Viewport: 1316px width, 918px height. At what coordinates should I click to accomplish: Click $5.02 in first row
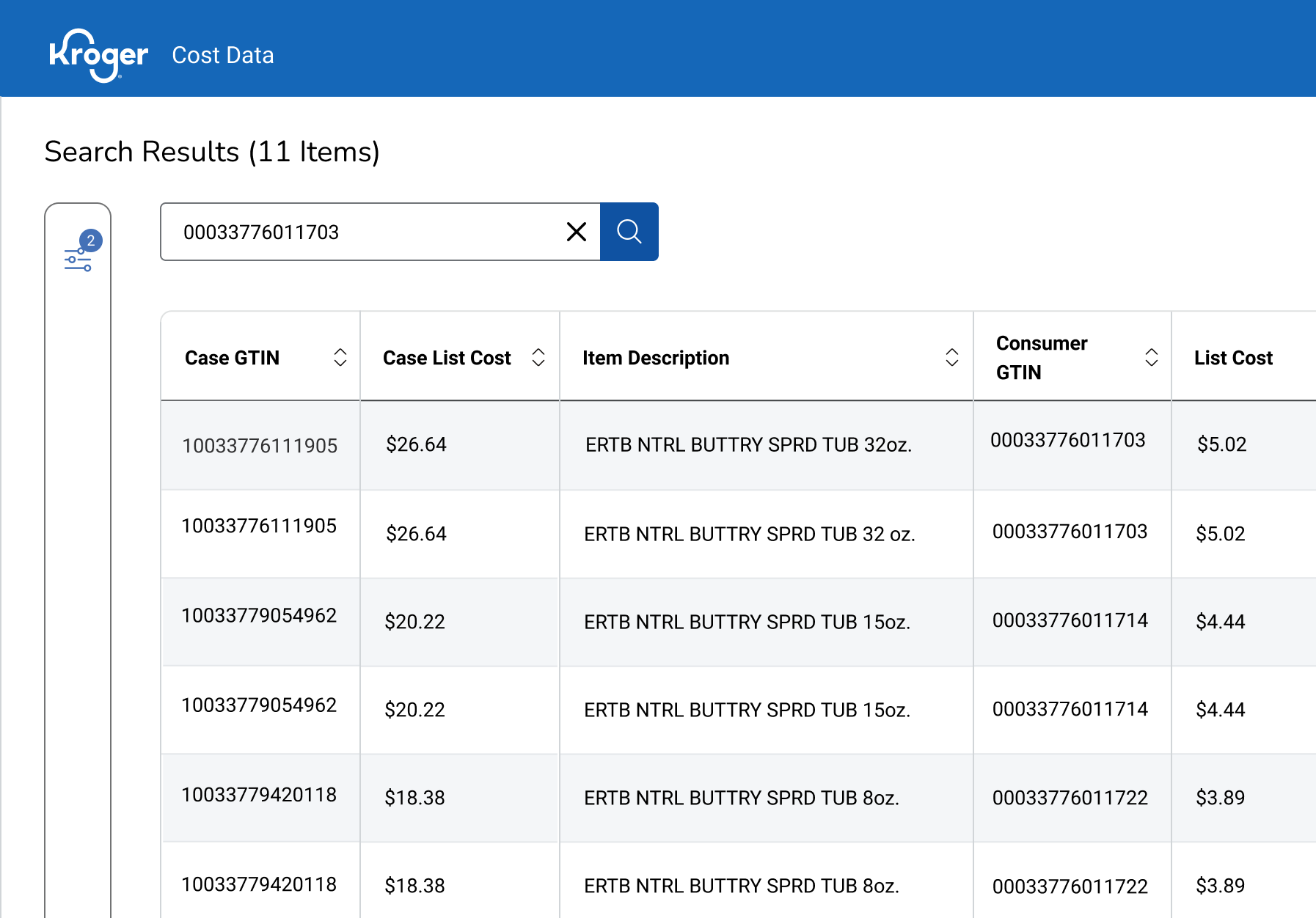coord(1222,444)
